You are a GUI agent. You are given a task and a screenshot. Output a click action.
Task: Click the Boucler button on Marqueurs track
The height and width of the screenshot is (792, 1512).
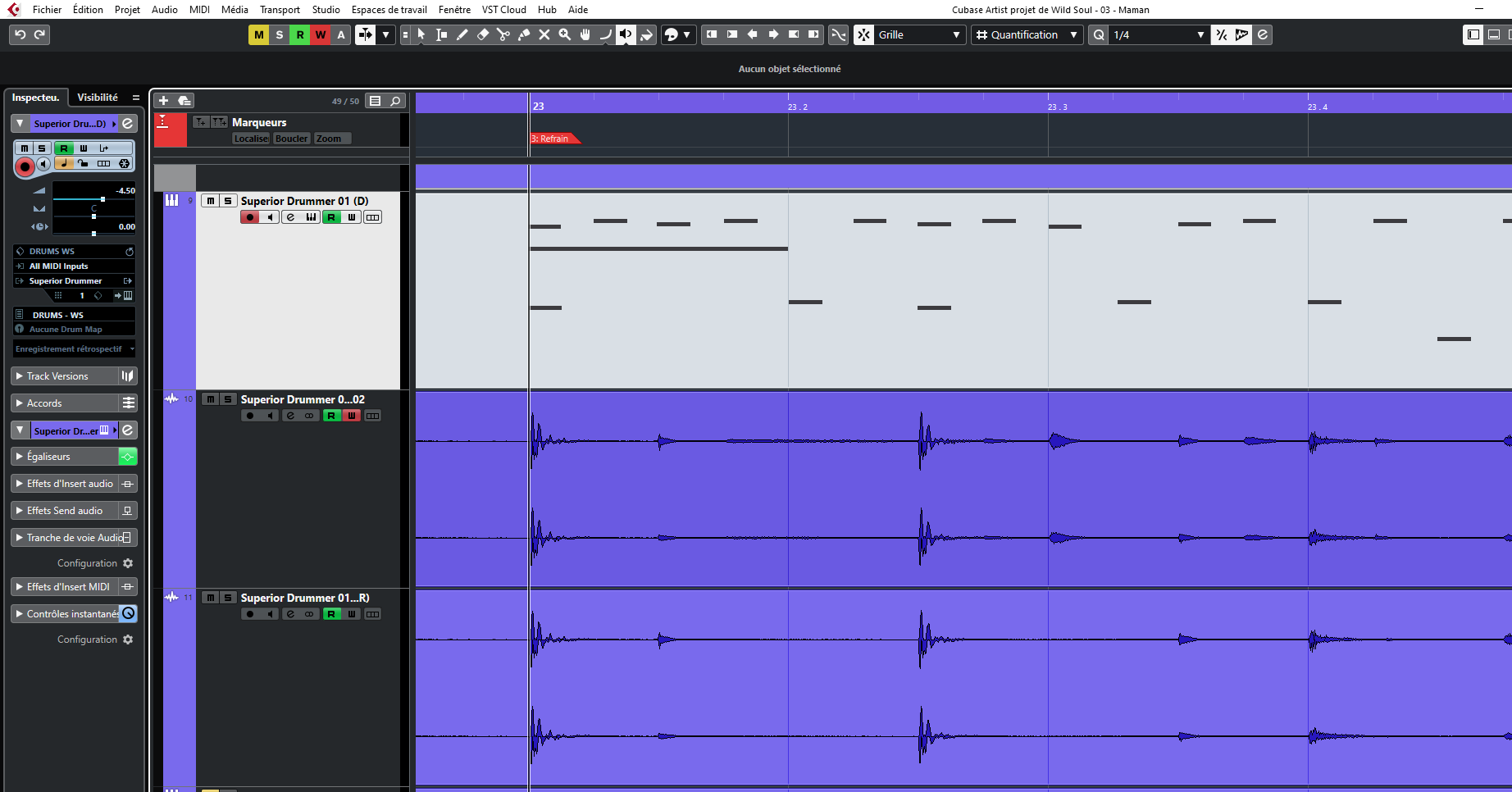[x=292, y=139]
